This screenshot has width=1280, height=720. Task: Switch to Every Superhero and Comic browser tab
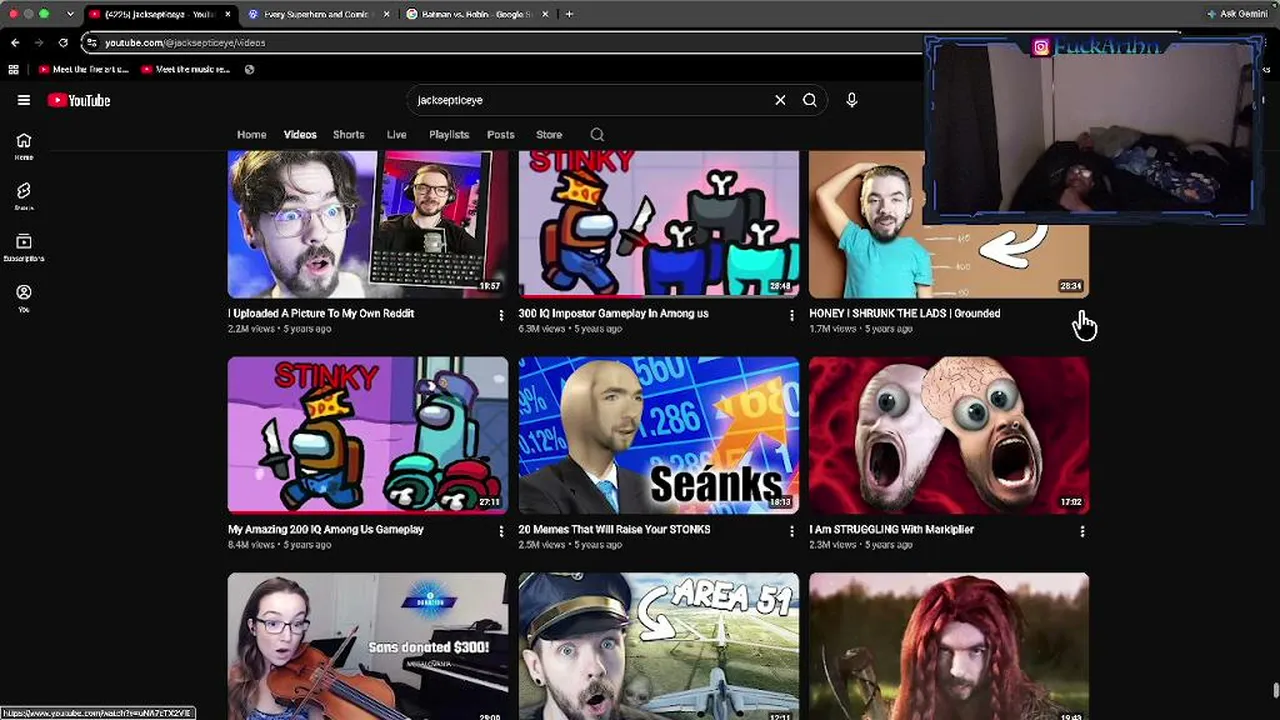tap(317, 14)
